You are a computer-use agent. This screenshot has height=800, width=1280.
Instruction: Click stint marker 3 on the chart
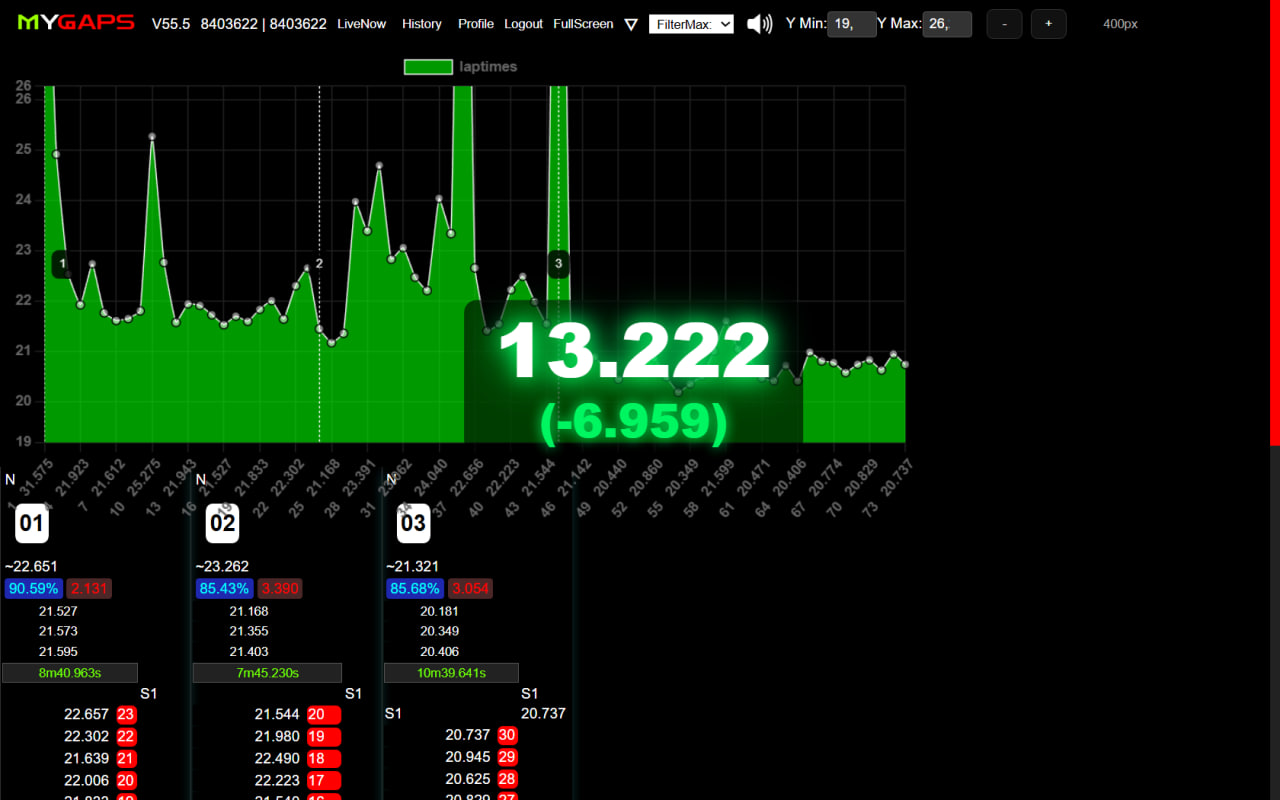(558, 264)
